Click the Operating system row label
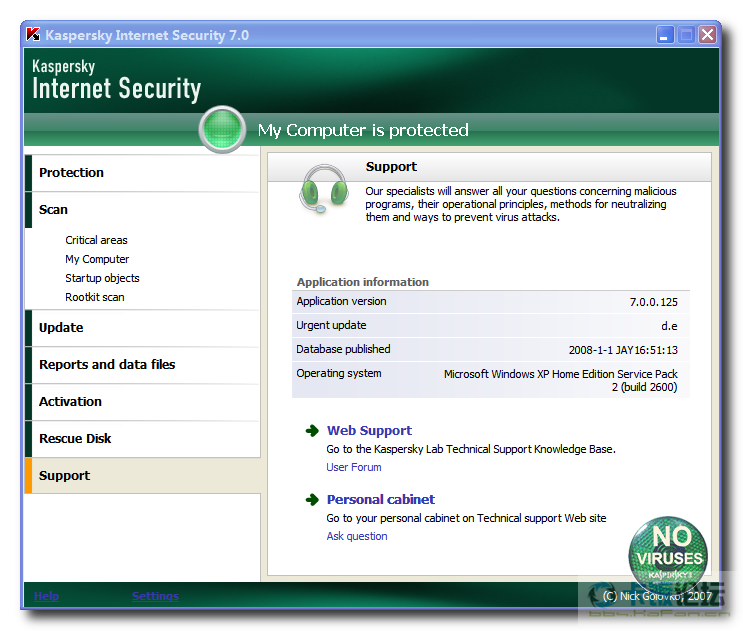Image resolution: width=743 pixels, height=631 pixels. click(339, 373)
